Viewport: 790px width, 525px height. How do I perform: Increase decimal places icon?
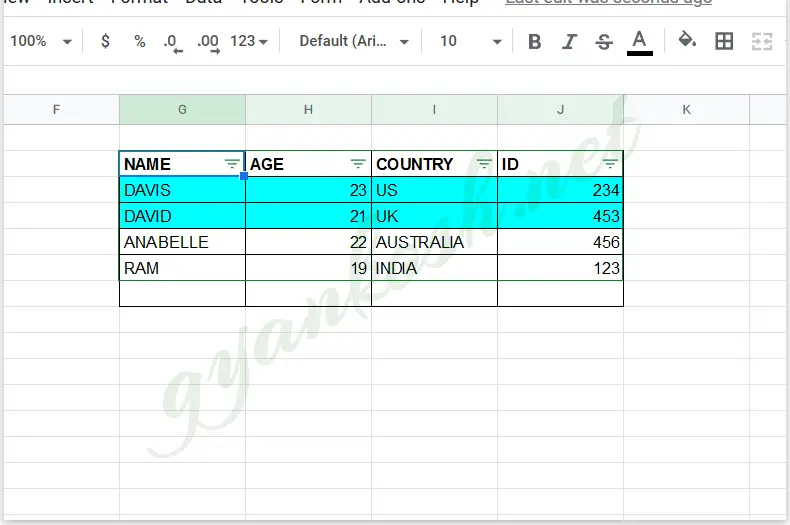tap(209, 42)
